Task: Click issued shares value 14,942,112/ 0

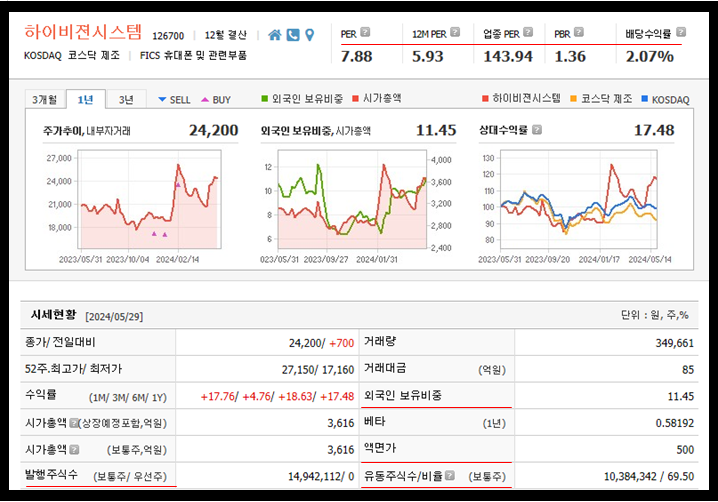Action: (x=321, y=477)
